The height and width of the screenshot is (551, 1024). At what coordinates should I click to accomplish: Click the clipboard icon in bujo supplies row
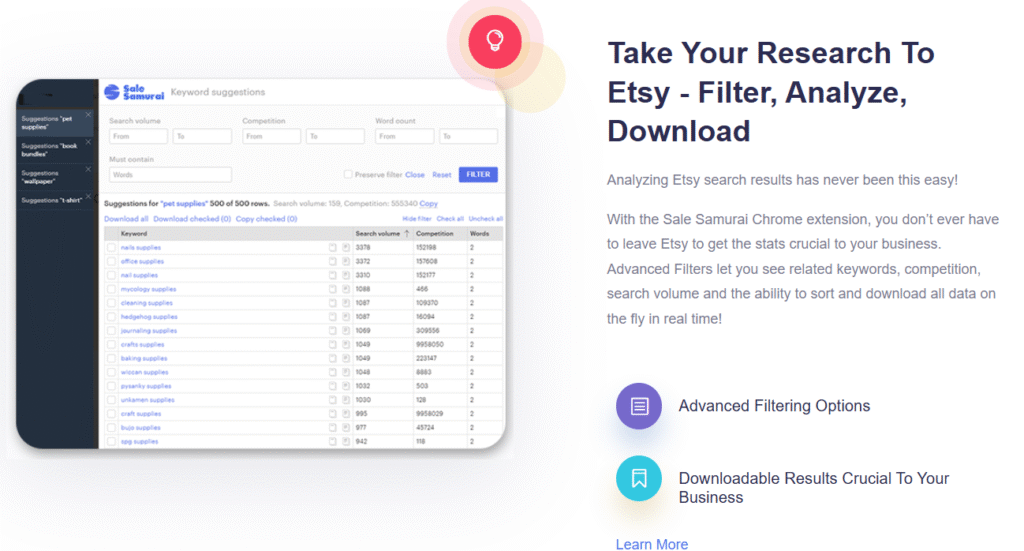[332, 428]
